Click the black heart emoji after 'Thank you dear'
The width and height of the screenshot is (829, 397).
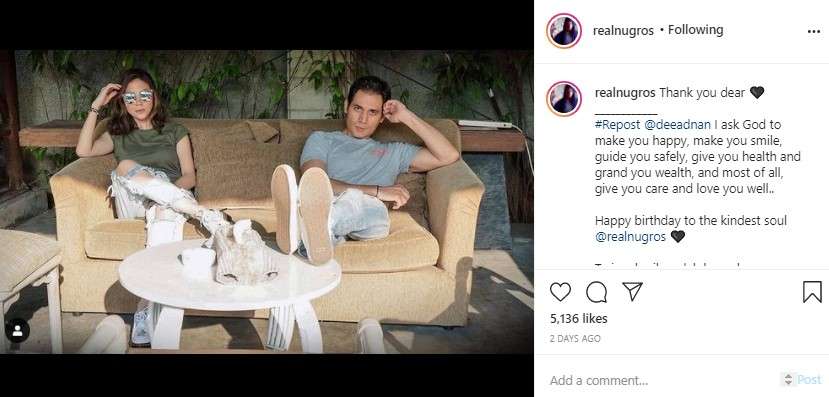pos(757,93)
